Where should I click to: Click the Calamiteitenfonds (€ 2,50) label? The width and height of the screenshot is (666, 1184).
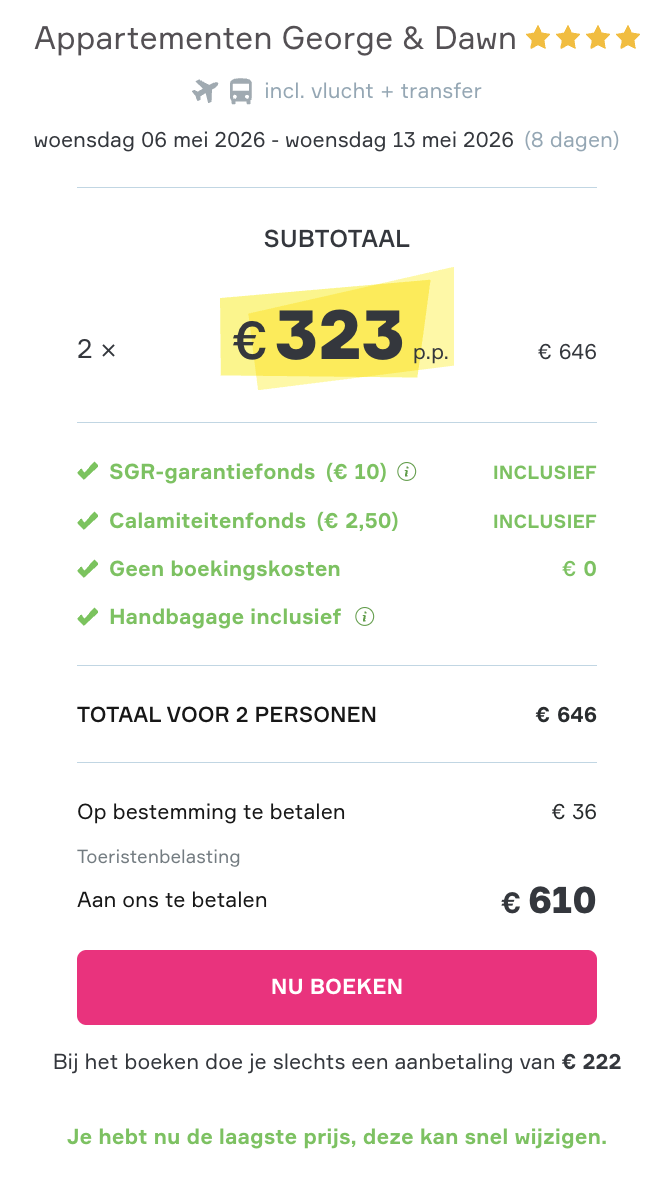click(x=253, y=521)
